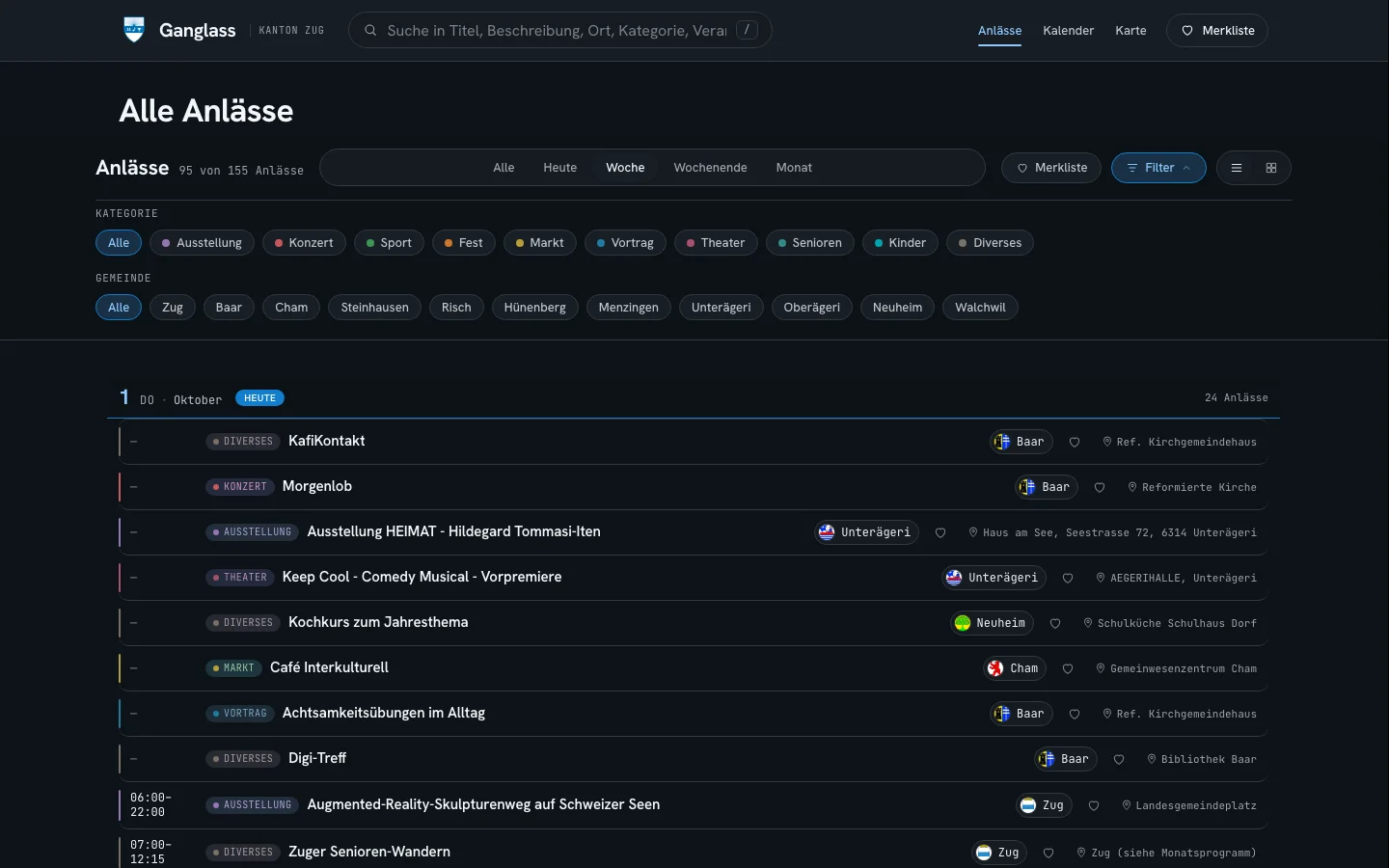Click Unterägeri badge on Keep Cool row

pos(994,578)
